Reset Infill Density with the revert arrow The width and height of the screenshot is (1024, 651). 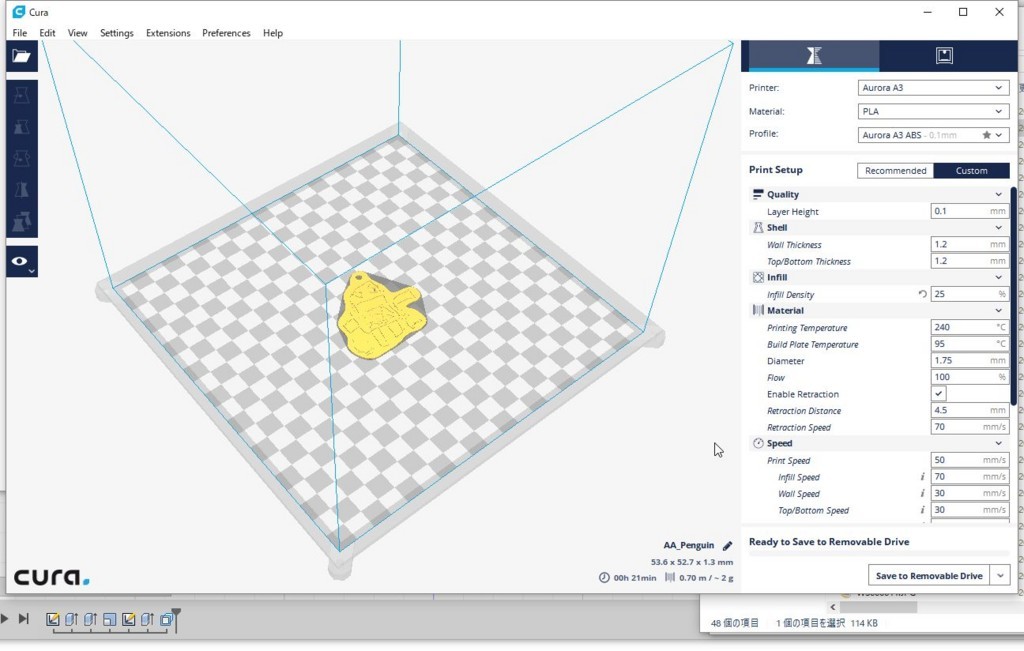point(922,294)
